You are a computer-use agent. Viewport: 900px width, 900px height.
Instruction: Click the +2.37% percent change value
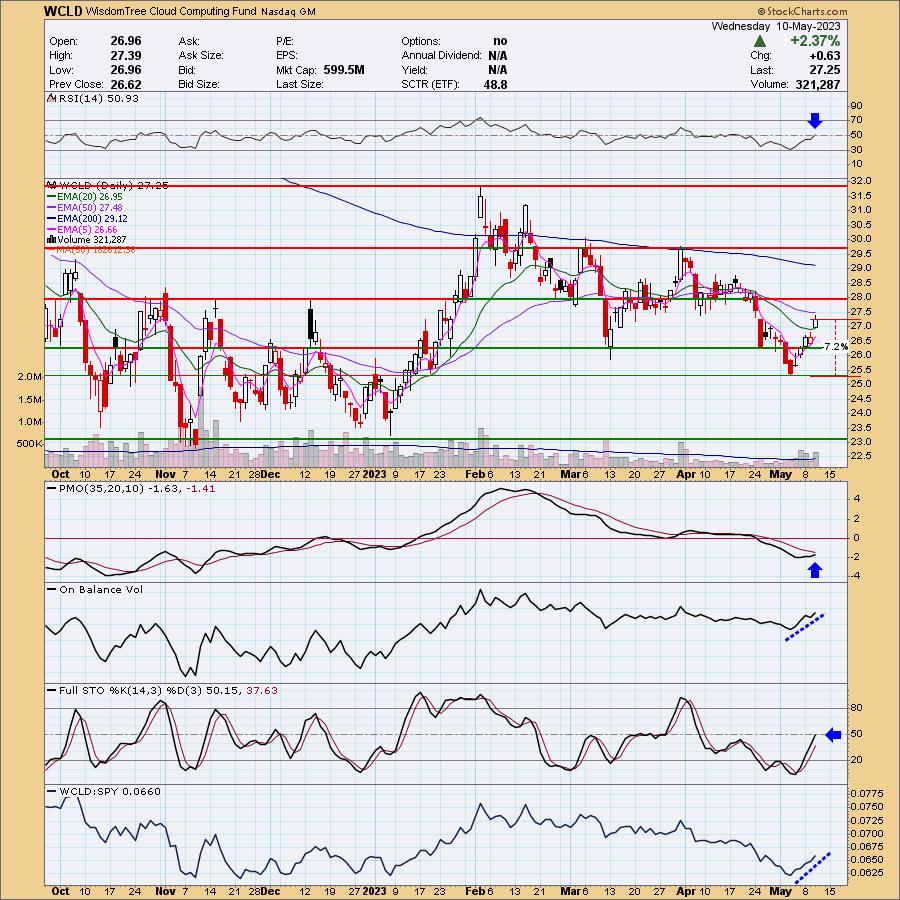pyautogui.click(x=814, y=41)
